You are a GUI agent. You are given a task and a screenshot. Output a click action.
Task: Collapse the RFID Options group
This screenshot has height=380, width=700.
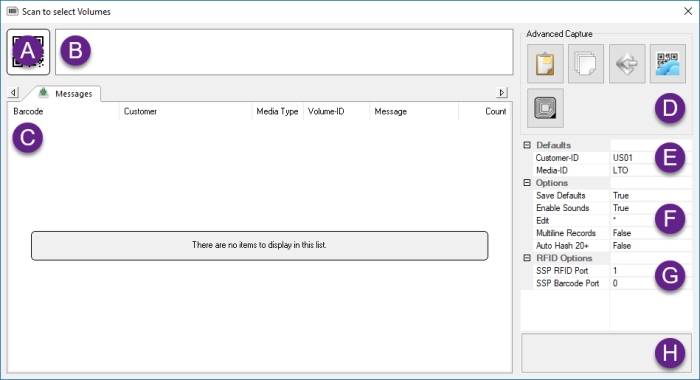pyautogui.click(x=527, y=258)
